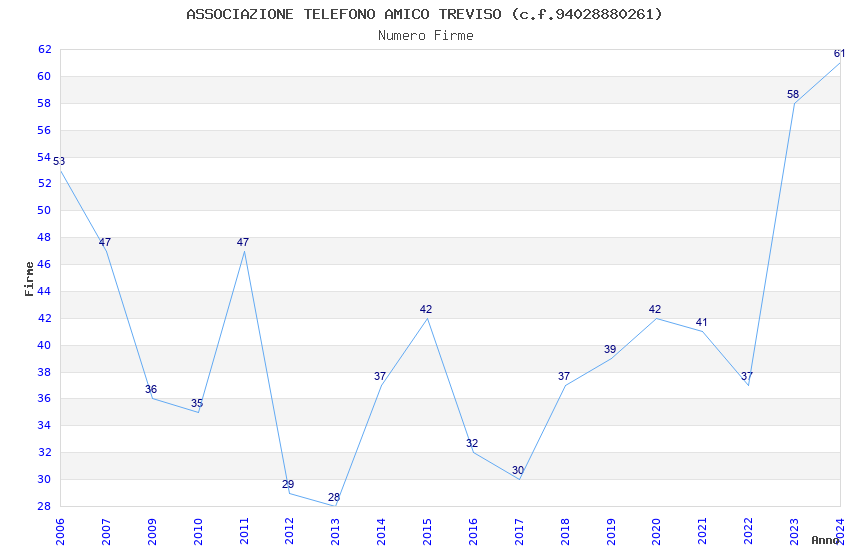Click the 30 tick label on Firme axis

[44, 479]
